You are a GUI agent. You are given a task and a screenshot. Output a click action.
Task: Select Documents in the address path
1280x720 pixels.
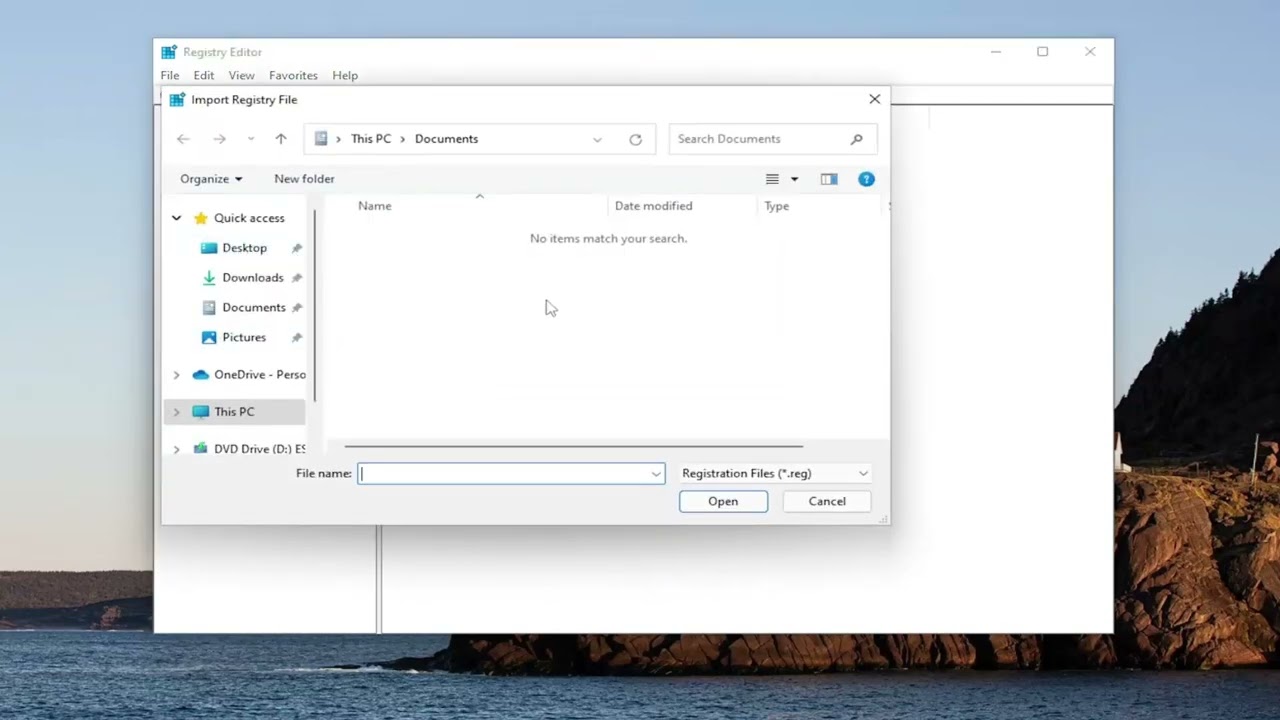point(446,139)
